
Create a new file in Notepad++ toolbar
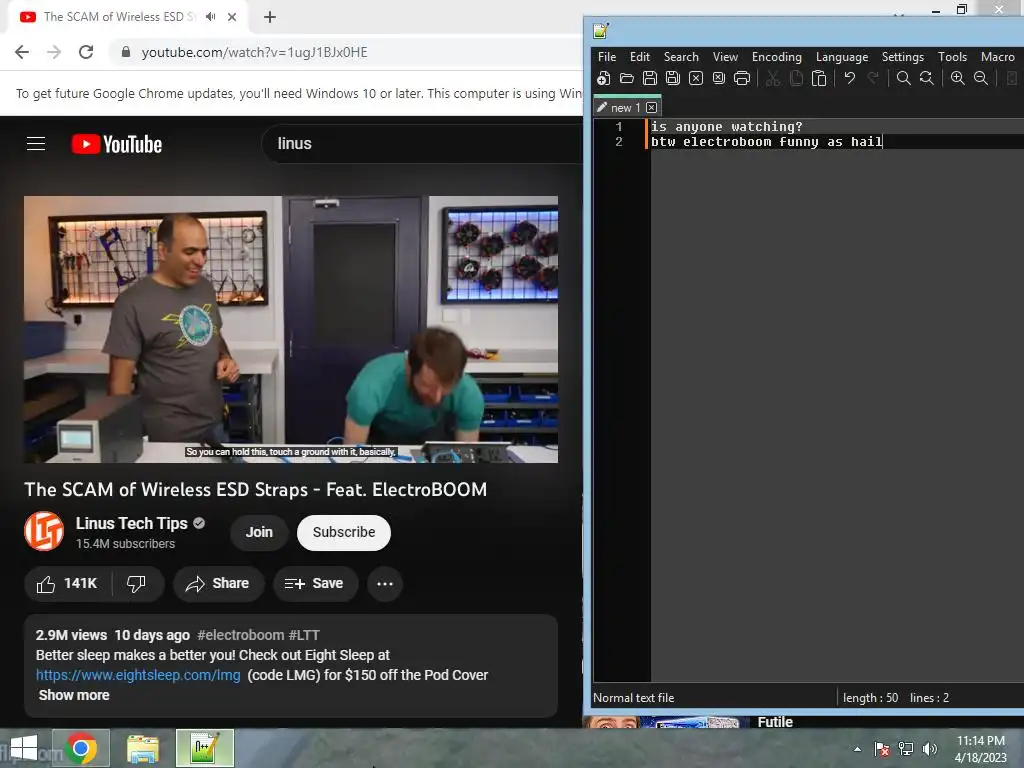603,78
